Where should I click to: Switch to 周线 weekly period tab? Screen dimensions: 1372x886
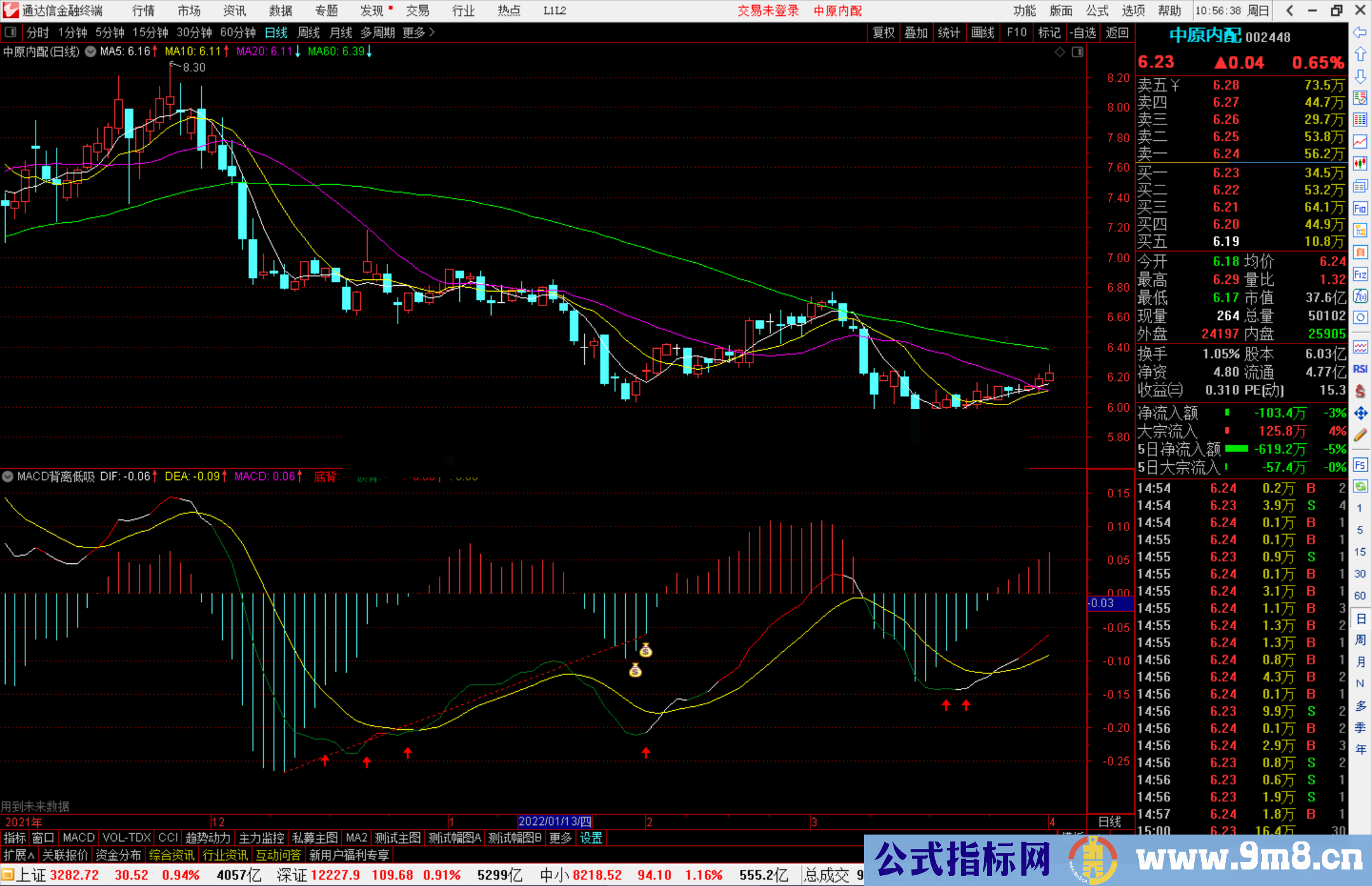309,32
